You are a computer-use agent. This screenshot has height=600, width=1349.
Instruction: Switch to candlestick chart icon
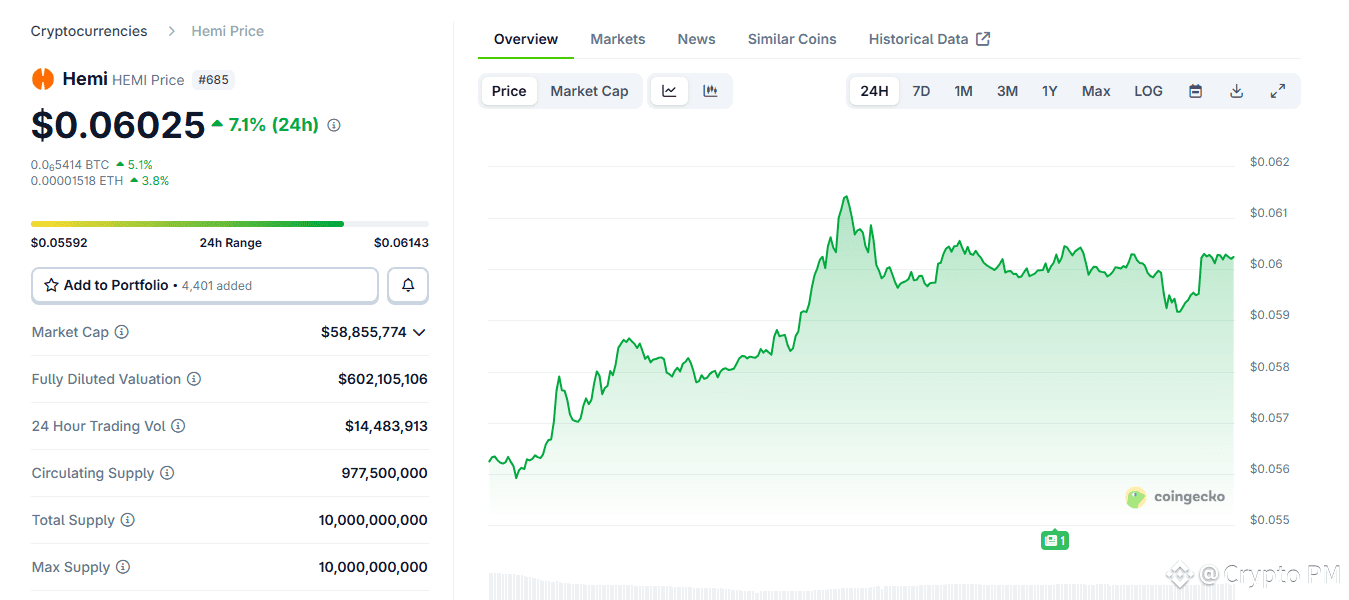(x=710, y=91)
